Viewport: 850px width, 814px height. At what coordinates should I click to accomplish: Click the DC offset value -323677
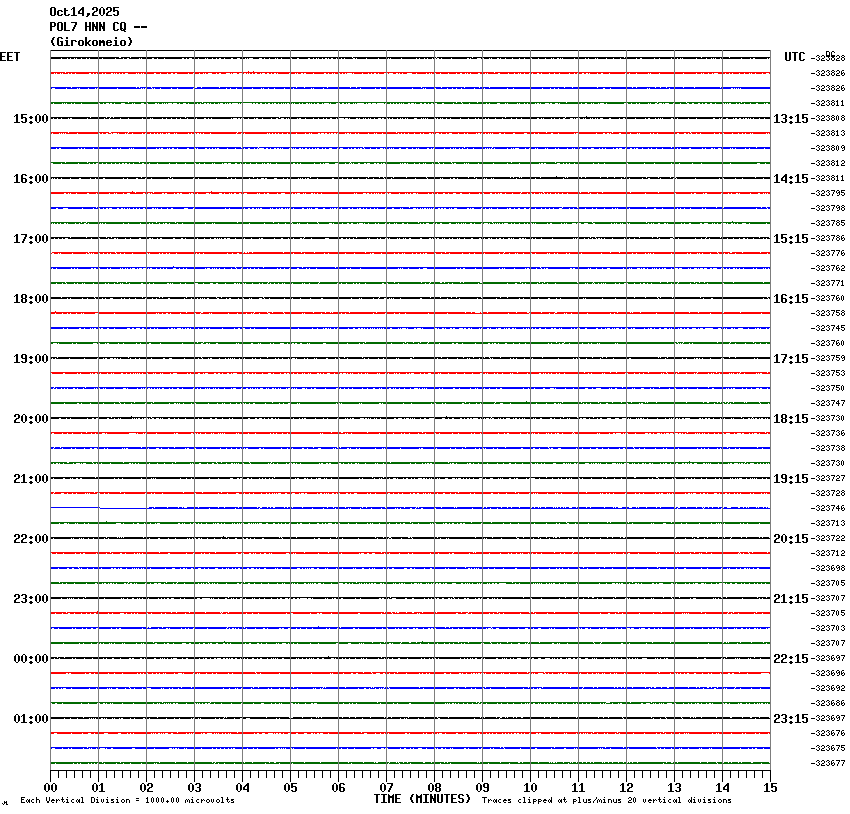(829, 764)
